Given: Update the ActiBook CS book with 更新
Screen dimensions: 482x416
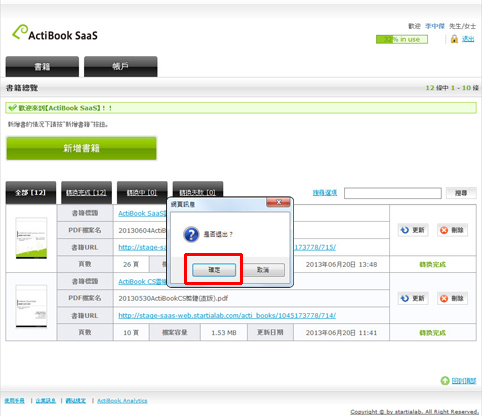Looking at the screenshot, I should click(x=413, y=298).
